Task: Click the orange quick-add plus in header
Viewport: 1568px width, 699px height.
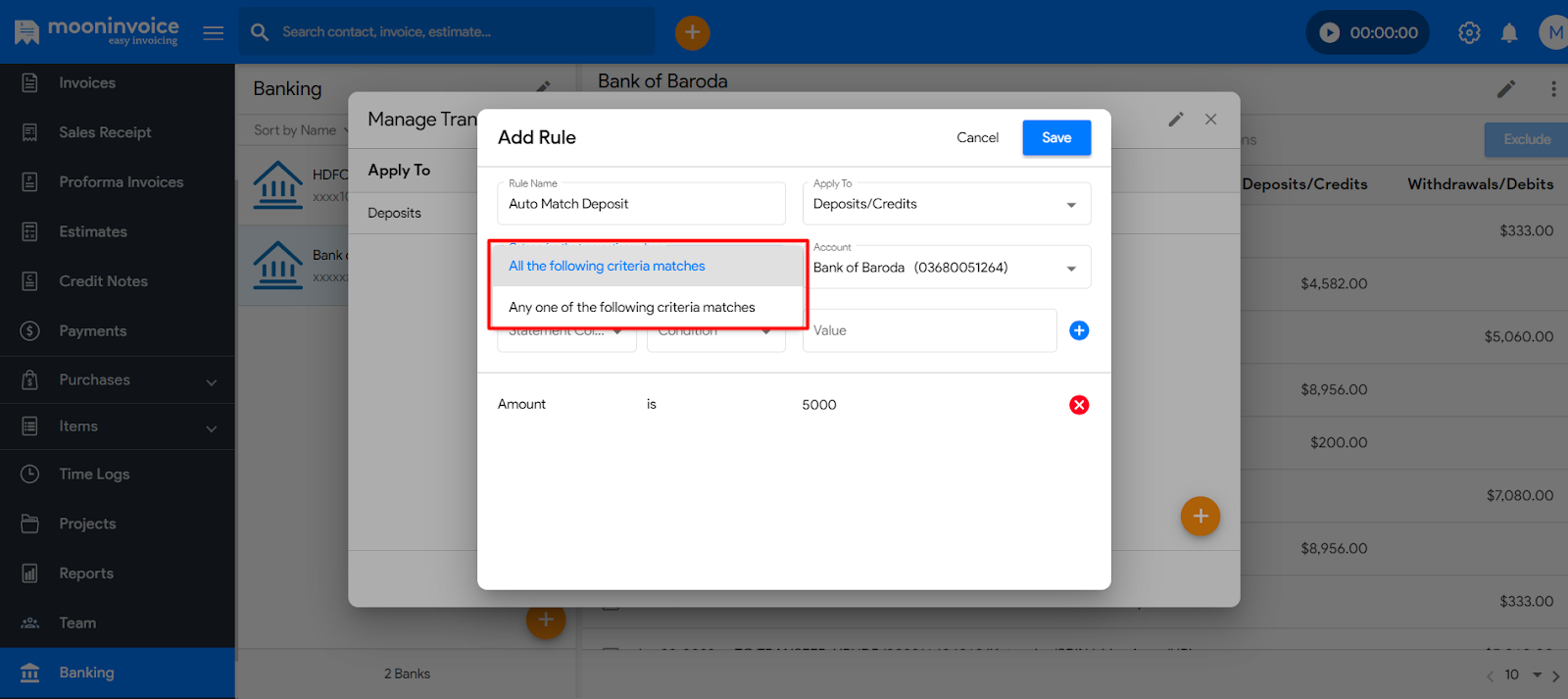Action: pos(692,32)
